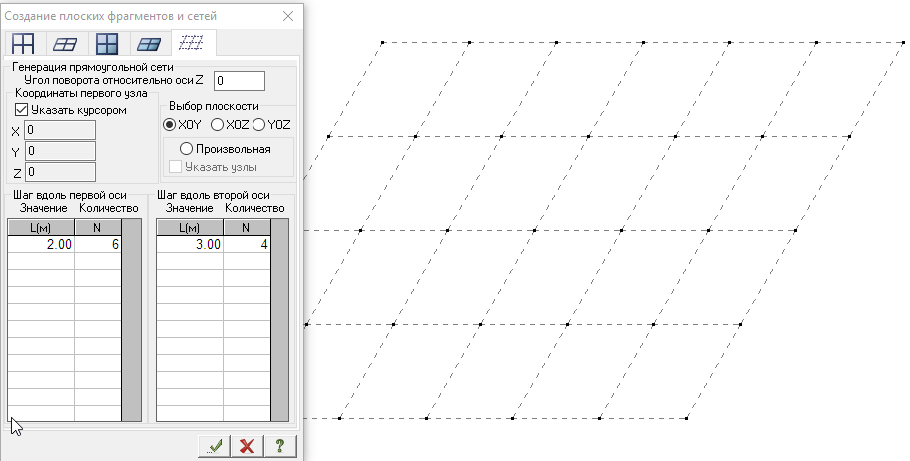Image resolution: width=910 pixels, height=461 pixels.
Task: Select the first axis count cell 6
Action: click(98, 244)
